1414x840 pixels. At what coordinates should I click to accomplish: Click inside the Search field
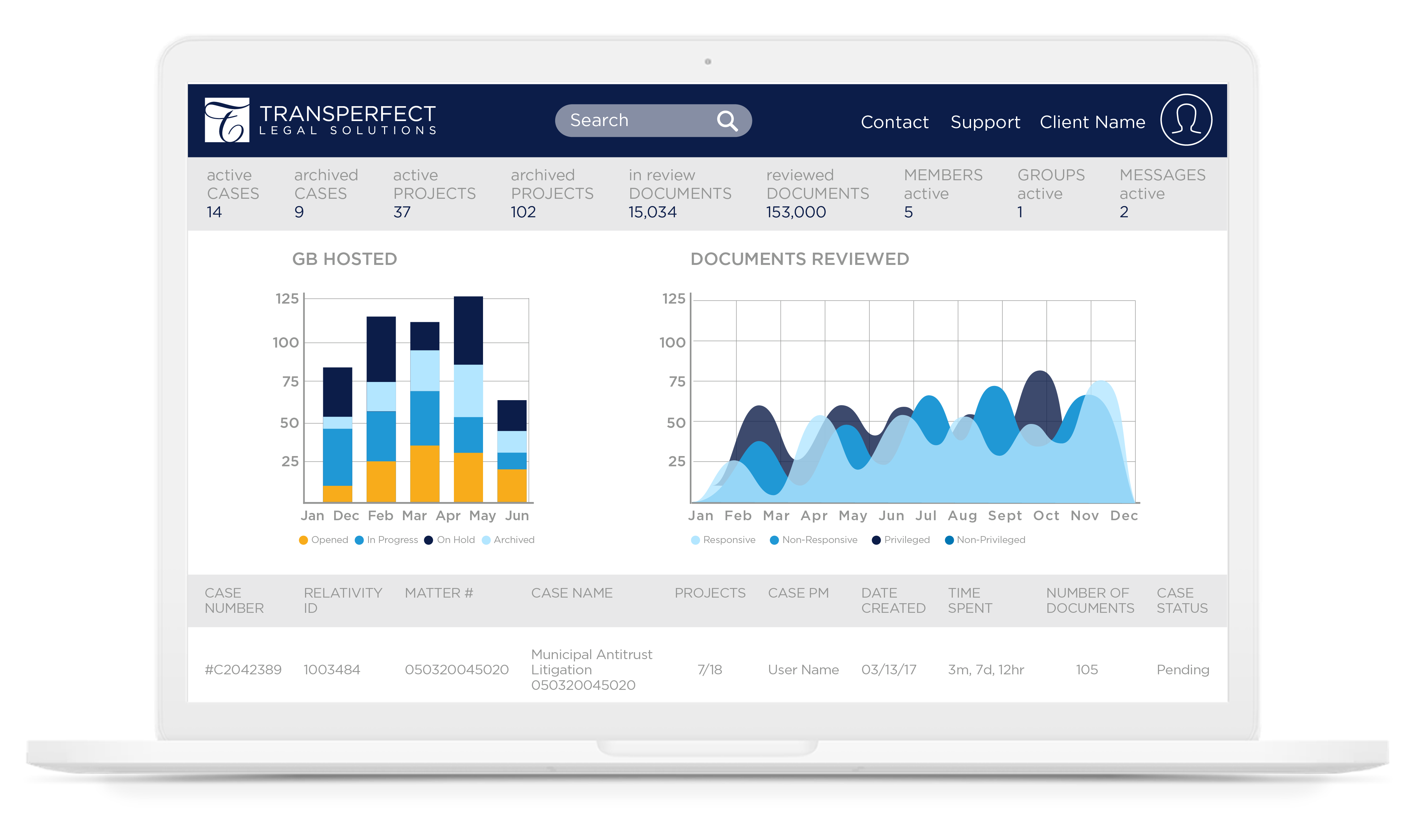coord(629,121)
